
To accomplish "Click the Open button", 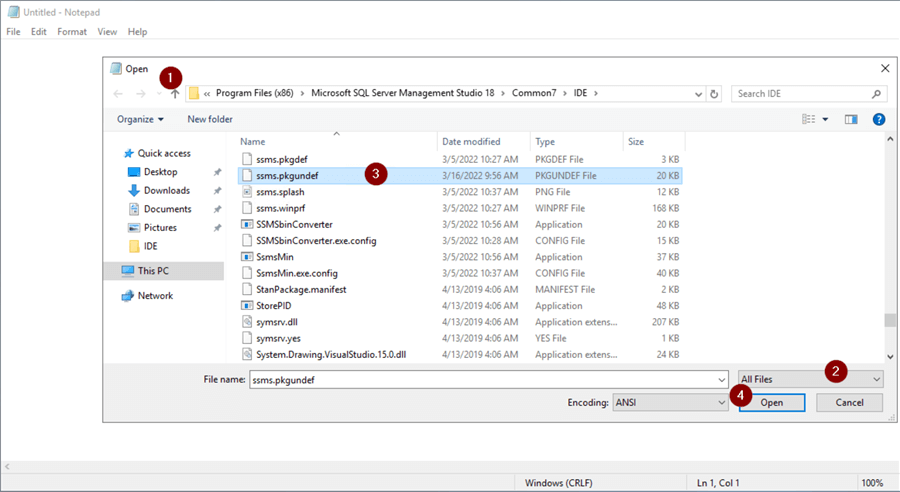I will 772,403.
